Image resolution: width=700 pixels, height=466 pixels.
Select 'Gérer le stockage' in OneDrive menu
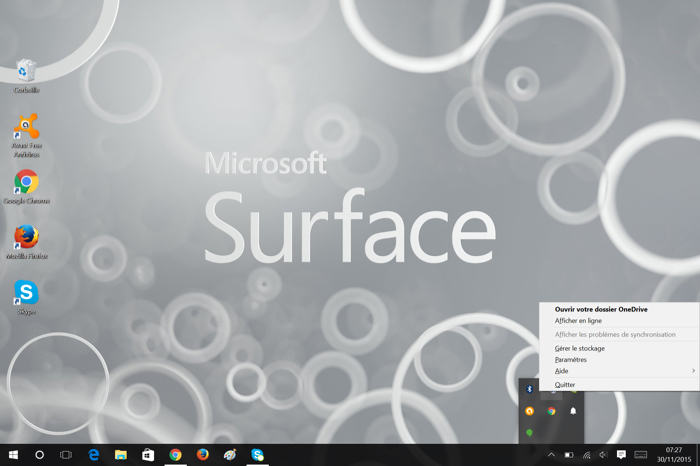click(580, 348)
